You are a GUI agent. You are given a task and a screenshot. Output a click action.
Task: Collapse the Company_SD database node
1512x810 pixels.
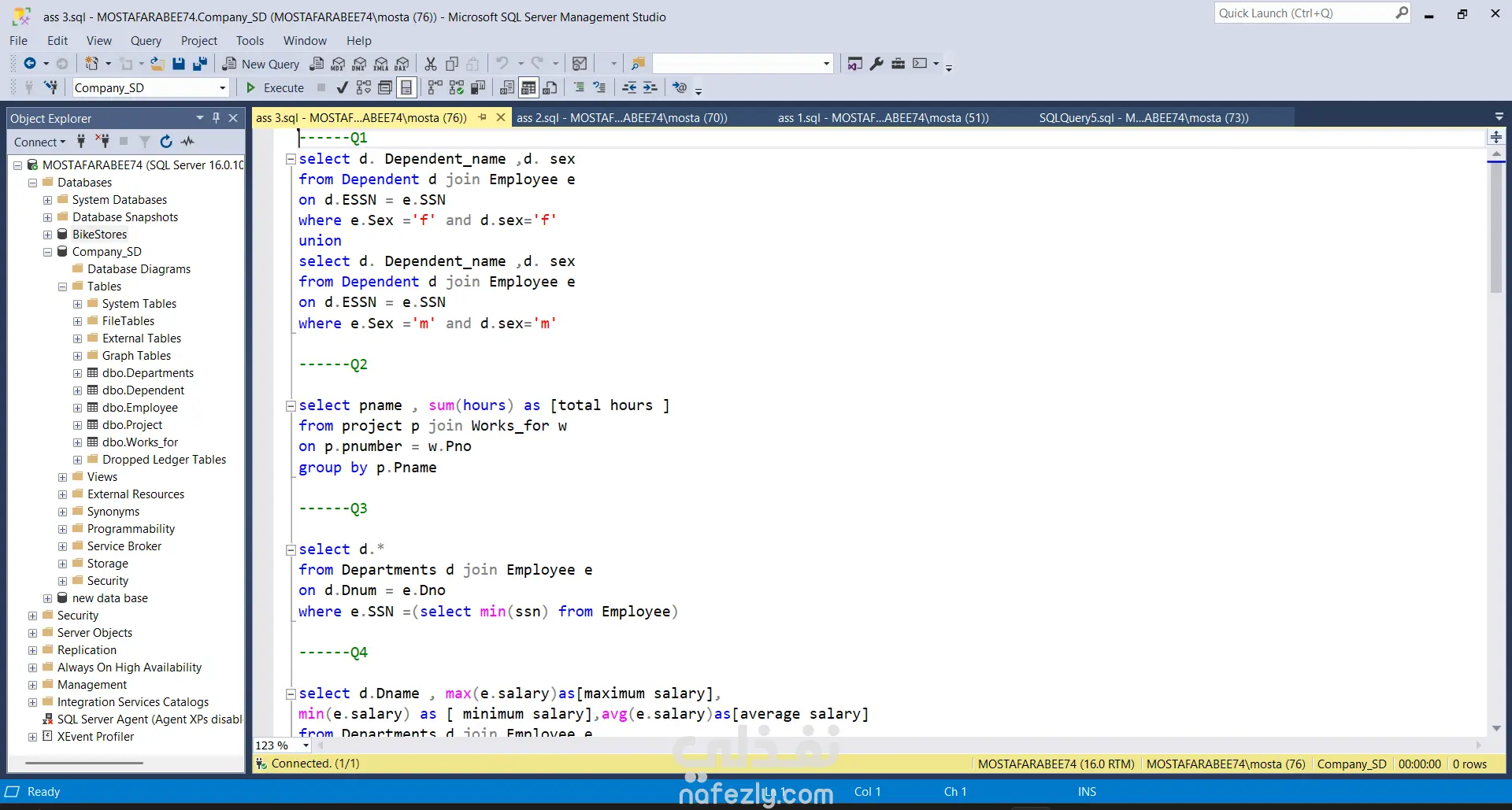tap(47, 252)
